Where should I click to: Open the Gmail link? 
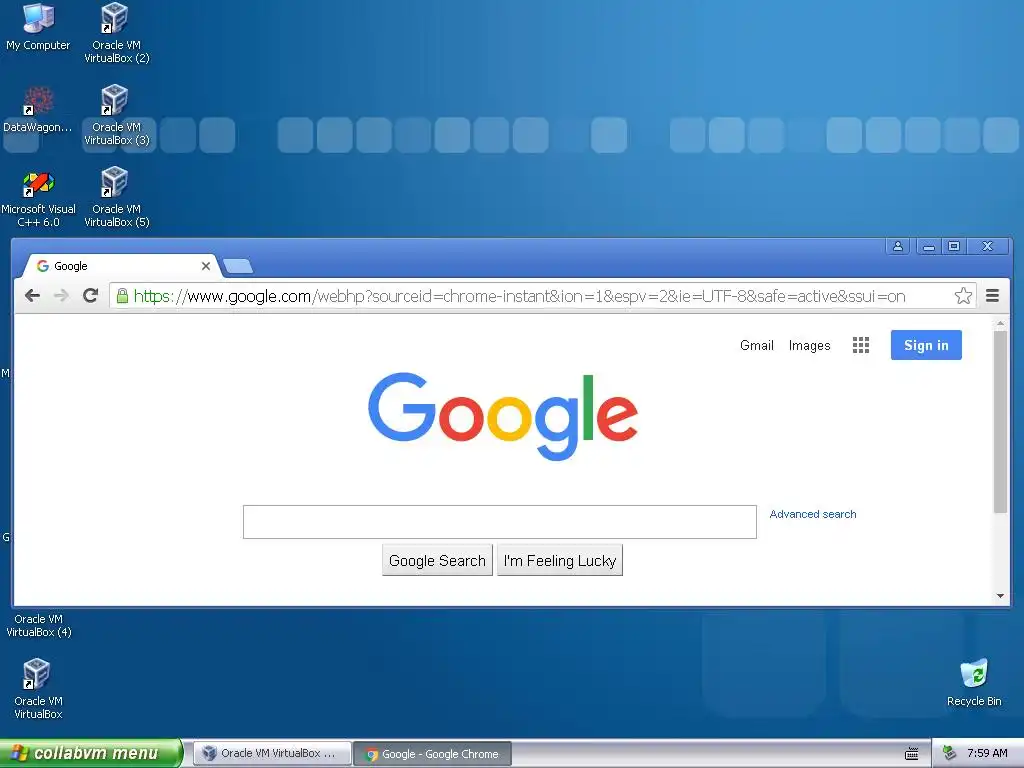(756, 345)
